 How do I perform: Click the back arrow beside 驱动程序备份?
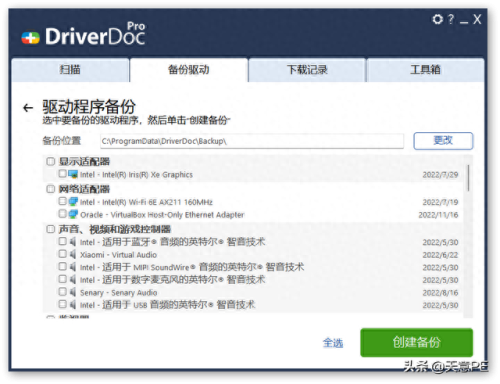click(28, 108)
